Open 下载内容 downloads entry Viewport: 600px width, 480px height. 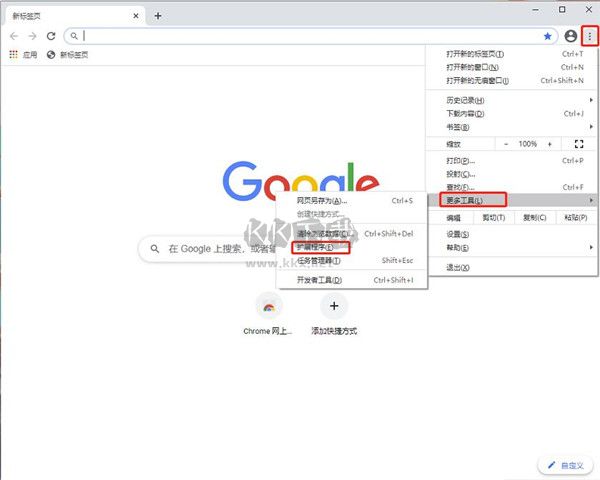point(512,114)
